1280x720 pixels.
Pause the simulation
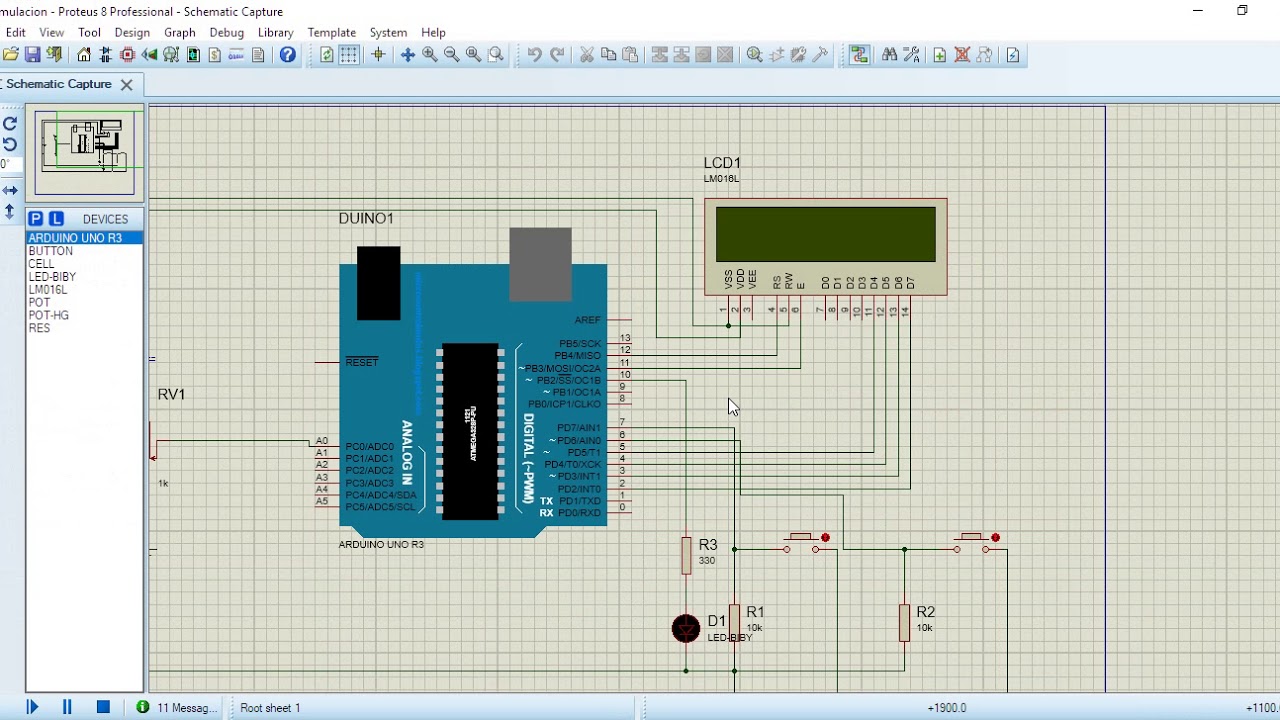point(67,707)
